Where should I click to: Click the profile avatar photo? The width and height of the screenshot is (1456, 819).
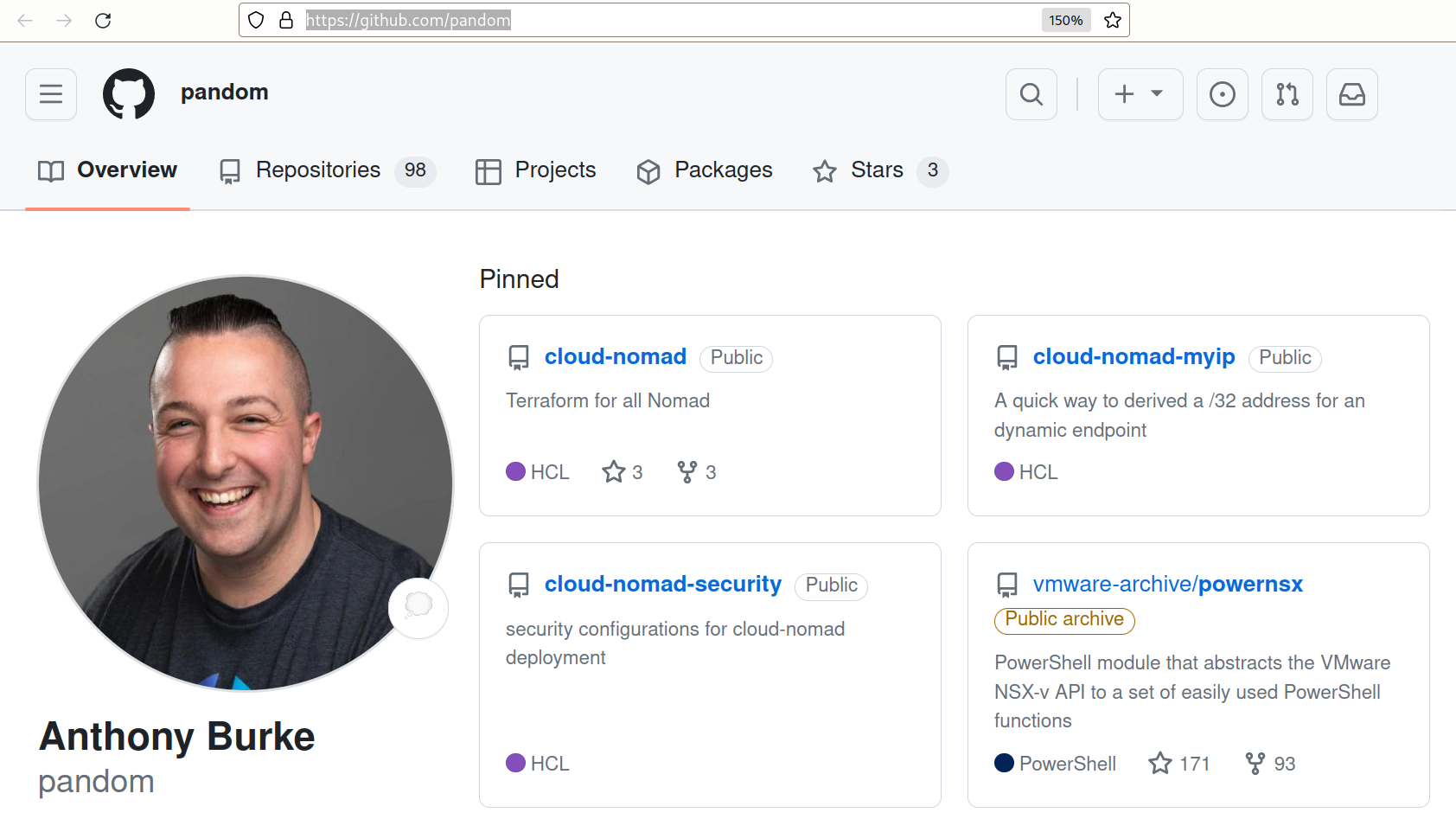pos(246,483)
